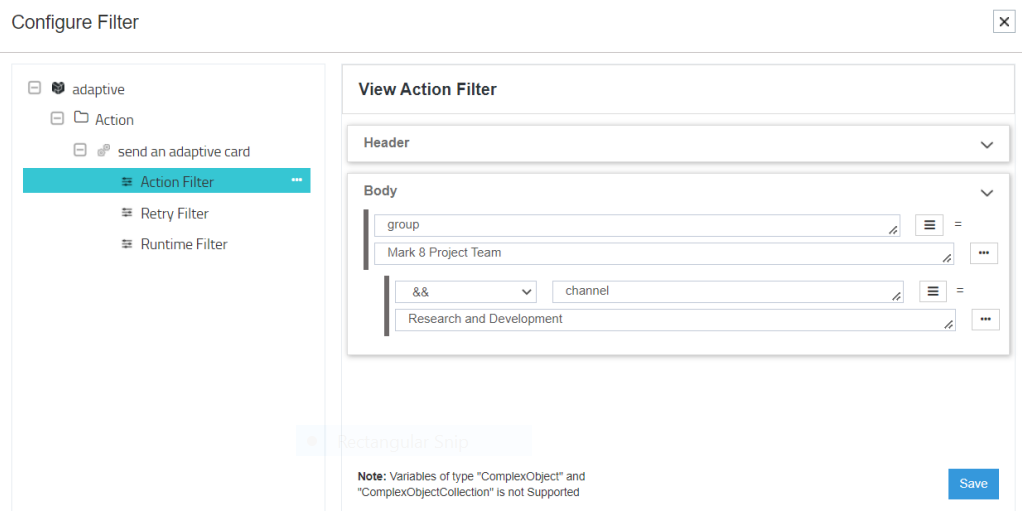
Task: Select Runtime Filter in the tree
Action: coord(183,244)
